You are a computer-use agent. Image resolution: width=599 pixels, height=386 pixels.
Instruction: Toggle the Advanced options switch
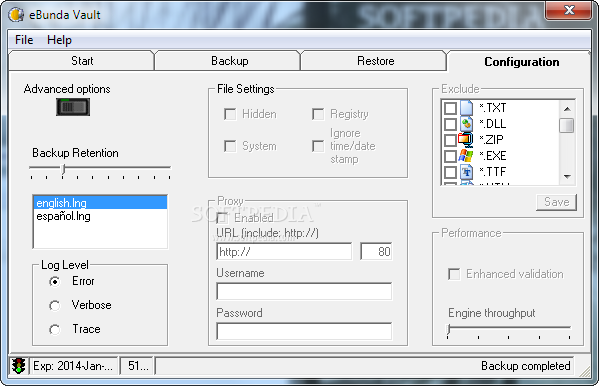point(73,107)
